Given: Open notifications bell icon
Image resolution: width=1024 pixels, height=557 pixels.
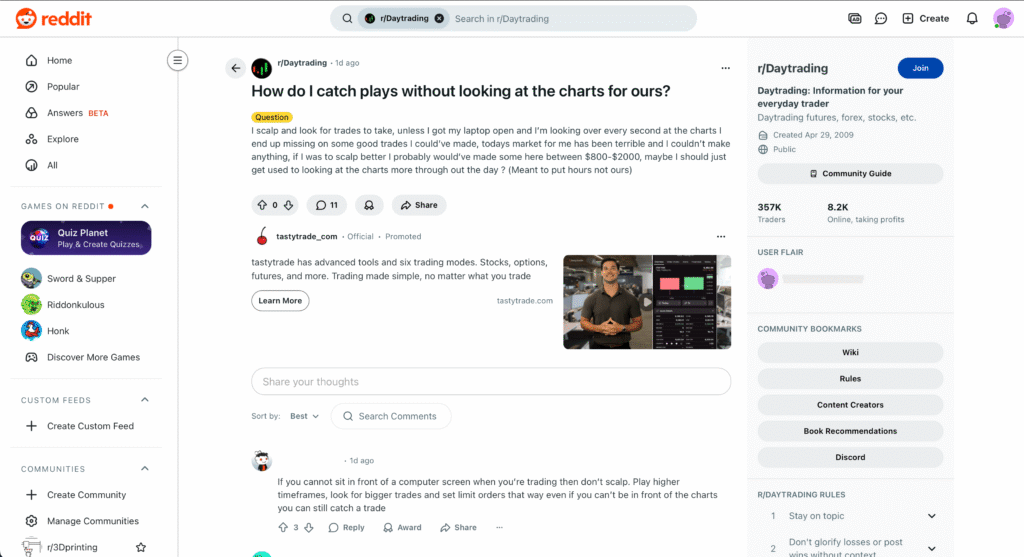Looking at the screenshot, I should [972, 18].
